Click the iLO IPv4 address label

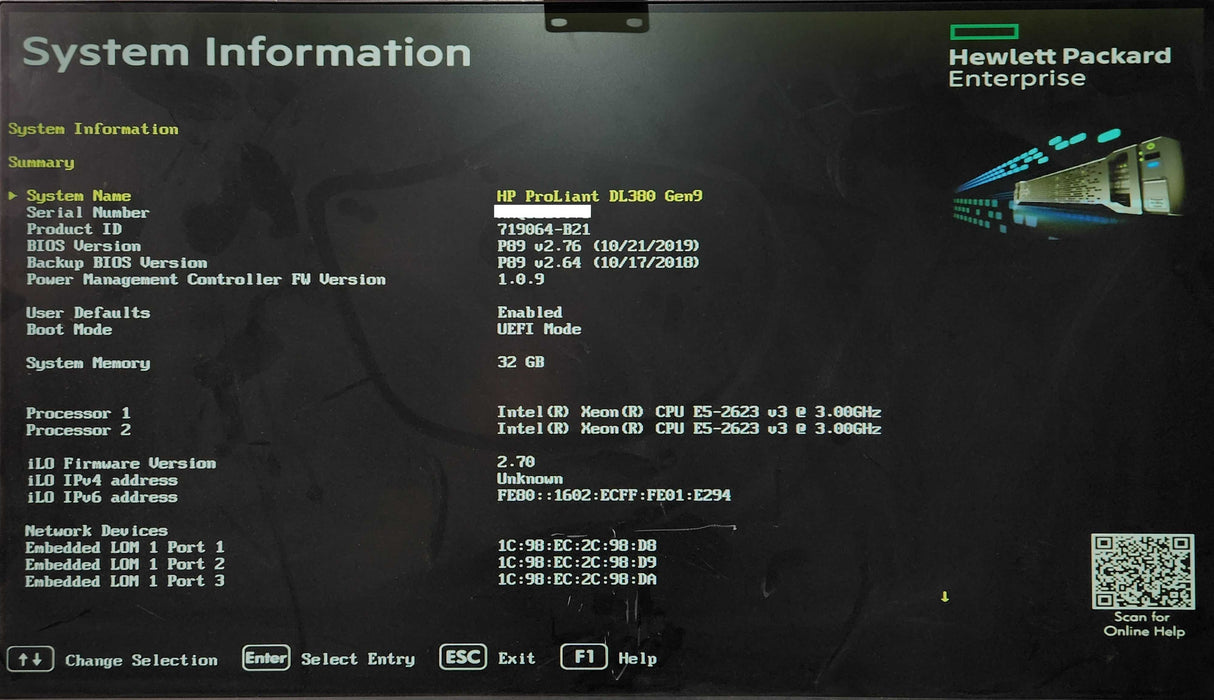pyautogui.click(x=101, y=480)
